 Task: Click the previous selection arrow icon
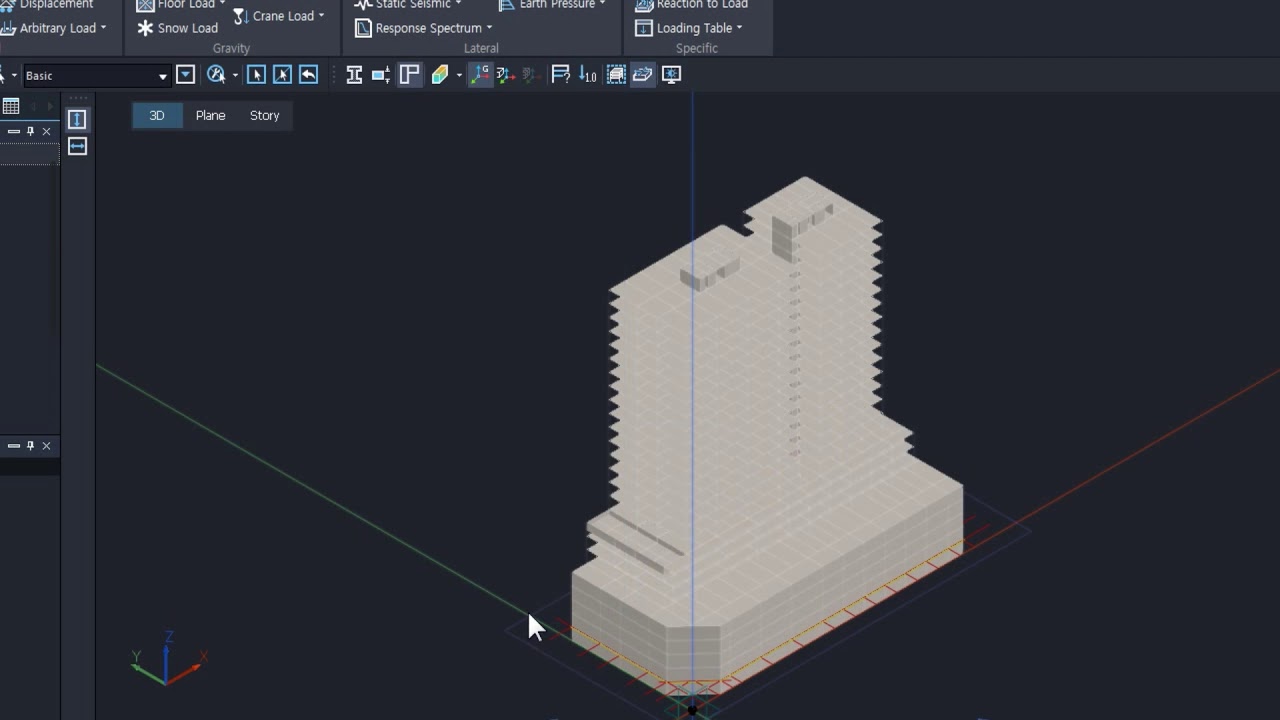tap(308, 75)
